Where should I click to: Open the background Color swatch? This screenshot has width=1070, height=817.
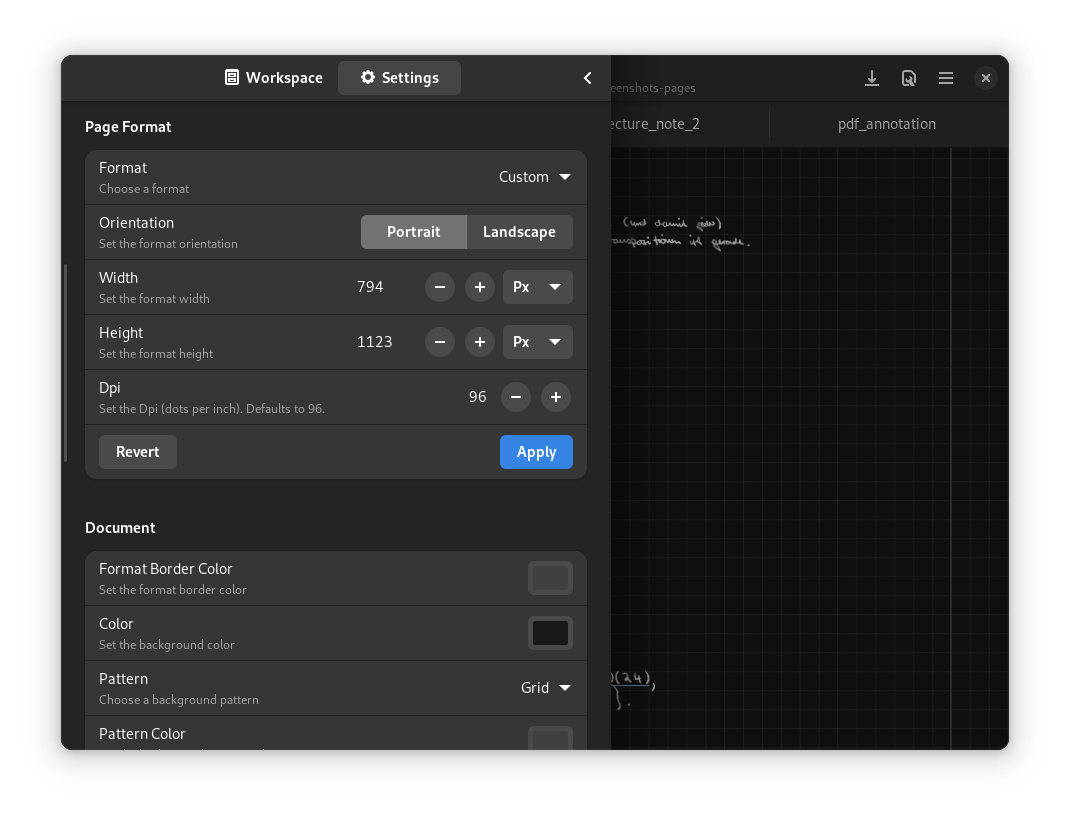(x=550, y=633)
